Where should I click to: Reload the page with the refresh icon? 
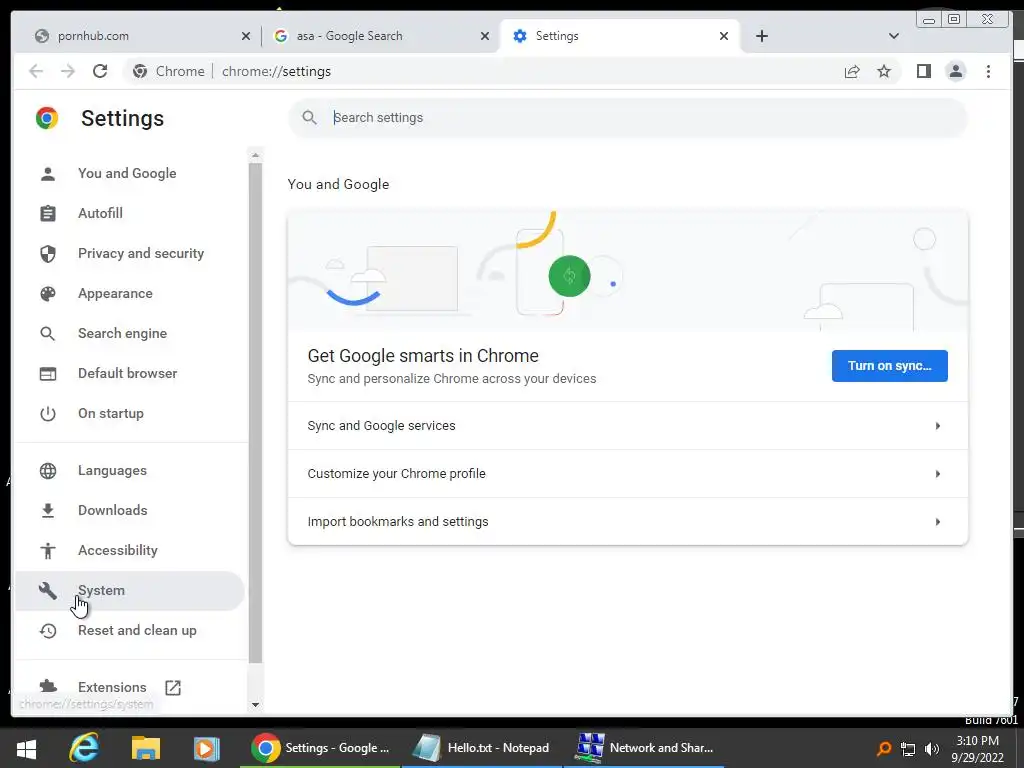[x=100, y=71]
